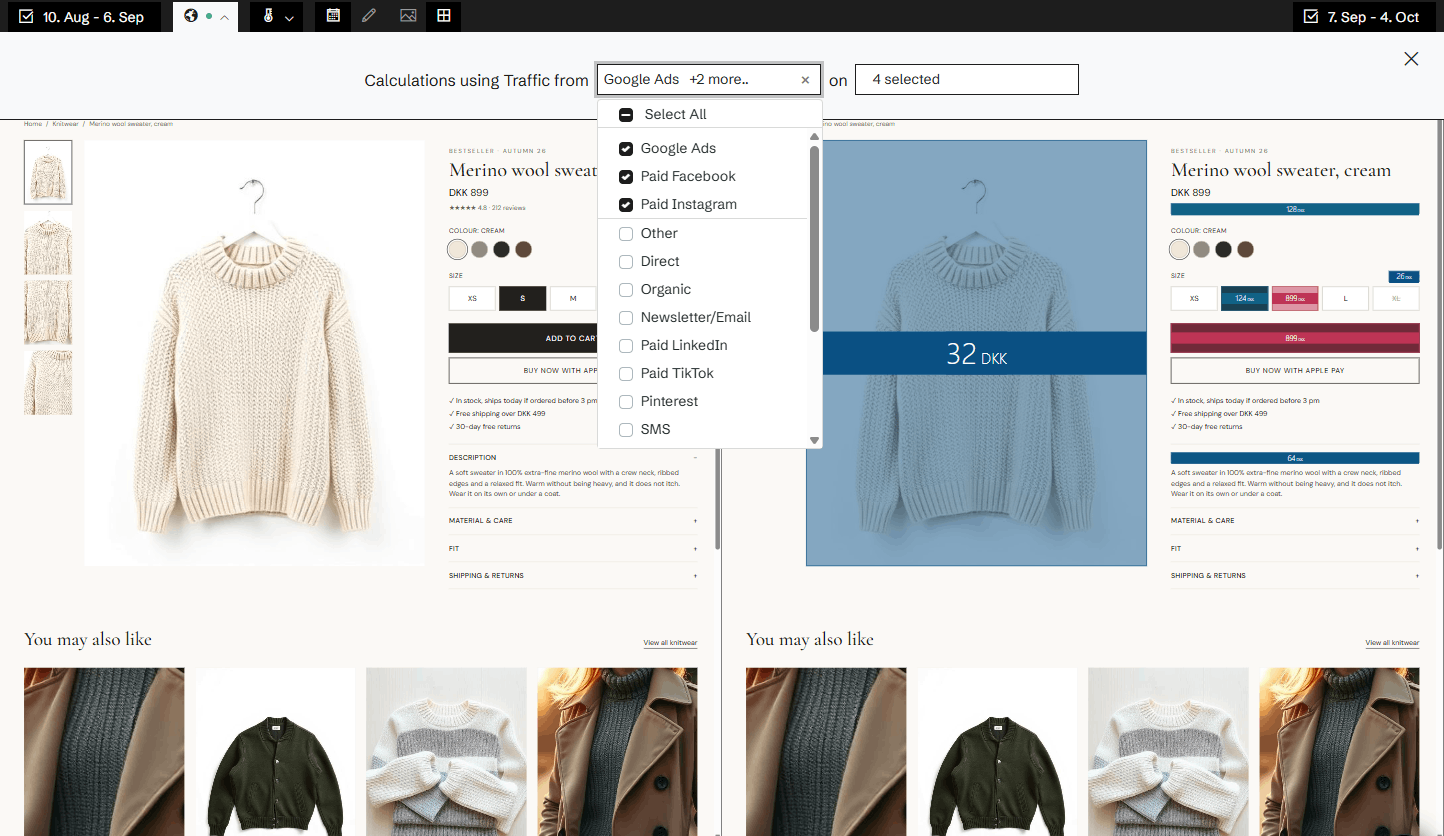Tick the Paid LinkedIn option
Screen dimensions: 1444x836
[626, 346]
